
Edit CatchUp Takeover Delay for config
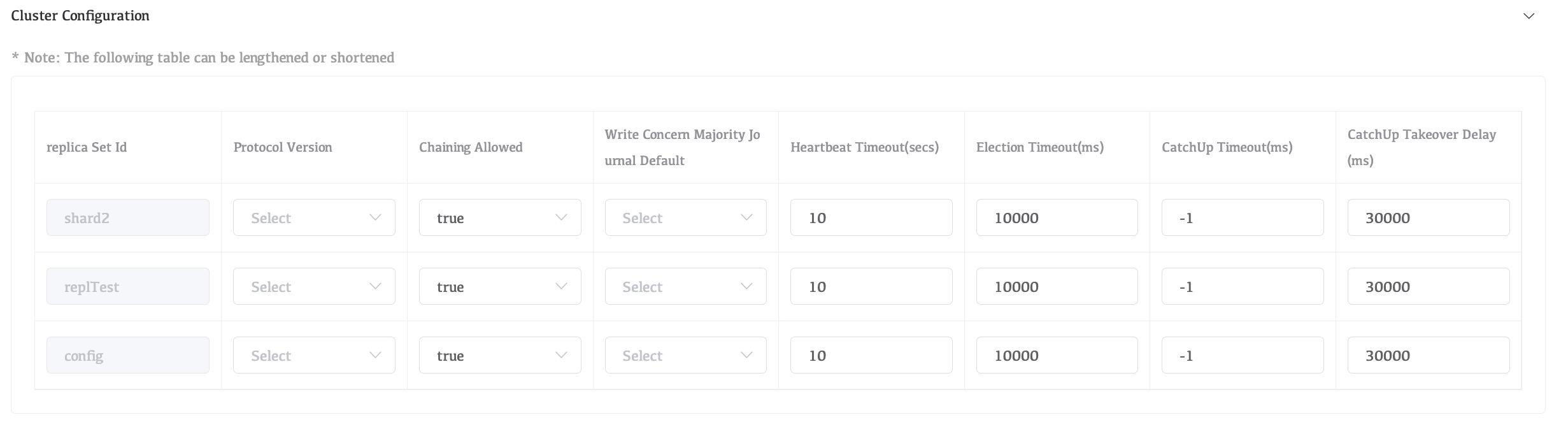pos(1428,355)
